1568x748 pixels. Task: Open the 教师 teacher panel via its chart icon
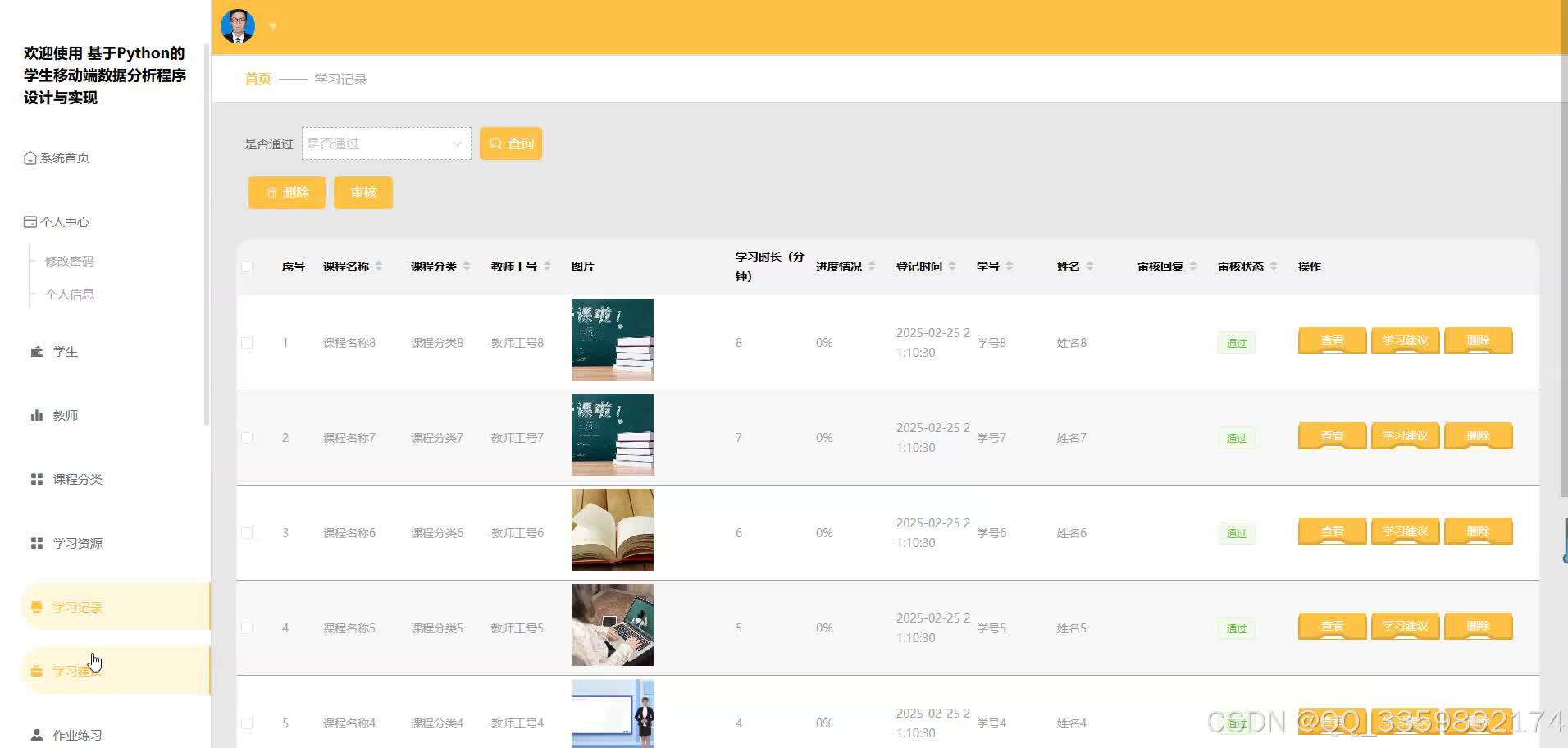point(37,415)
